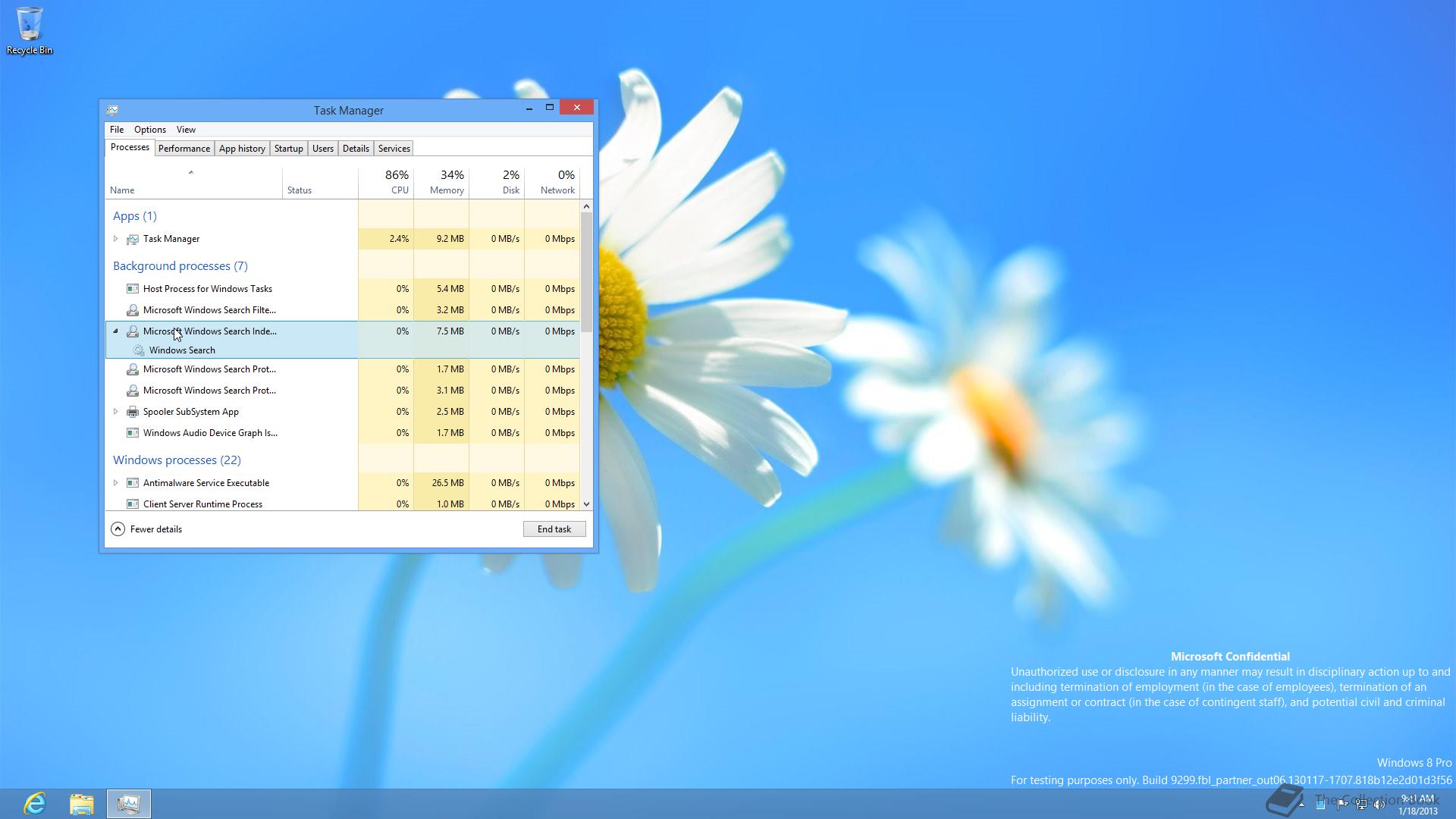This screenshot has height=819, width=1456.
Task: Open the Options menu
Action: pos(150,130)
